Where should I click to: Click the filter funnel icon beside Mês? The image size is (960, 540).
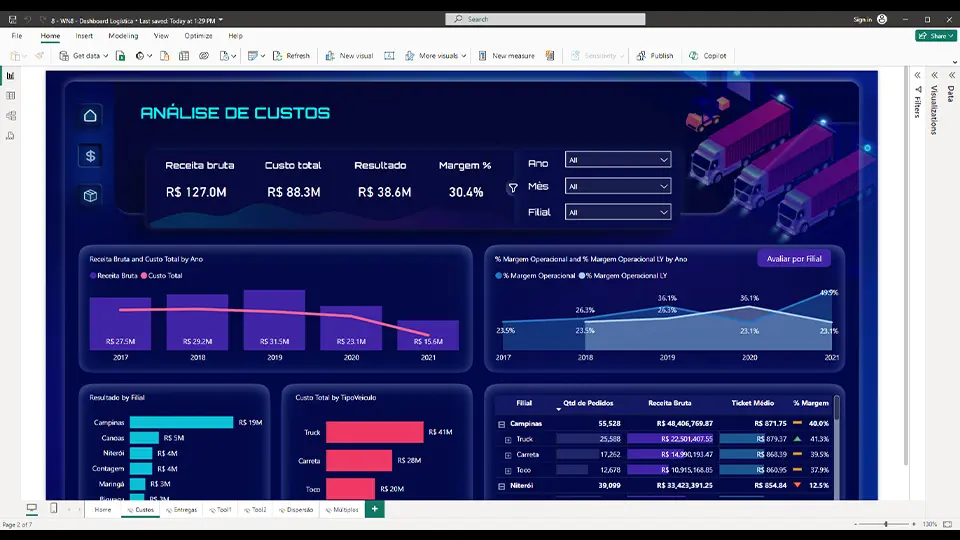click(513, 188)
